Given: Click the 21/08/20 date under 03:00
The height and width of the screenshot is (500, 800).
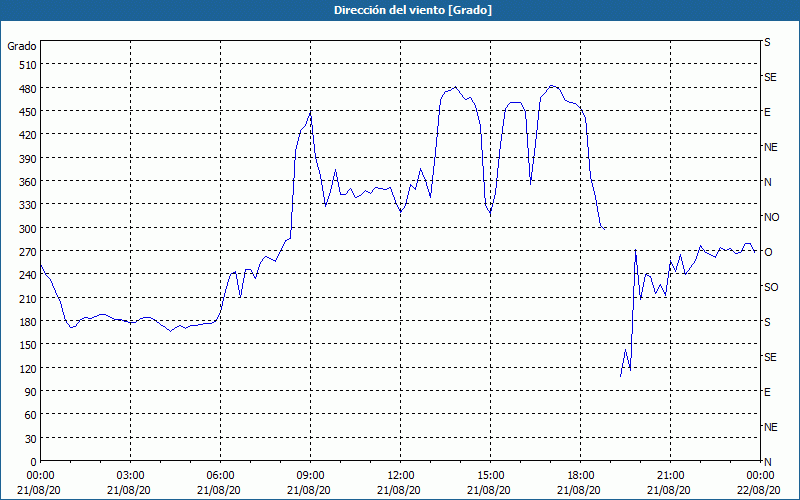Looking at the screenshot, I should [x=130, y=490].
